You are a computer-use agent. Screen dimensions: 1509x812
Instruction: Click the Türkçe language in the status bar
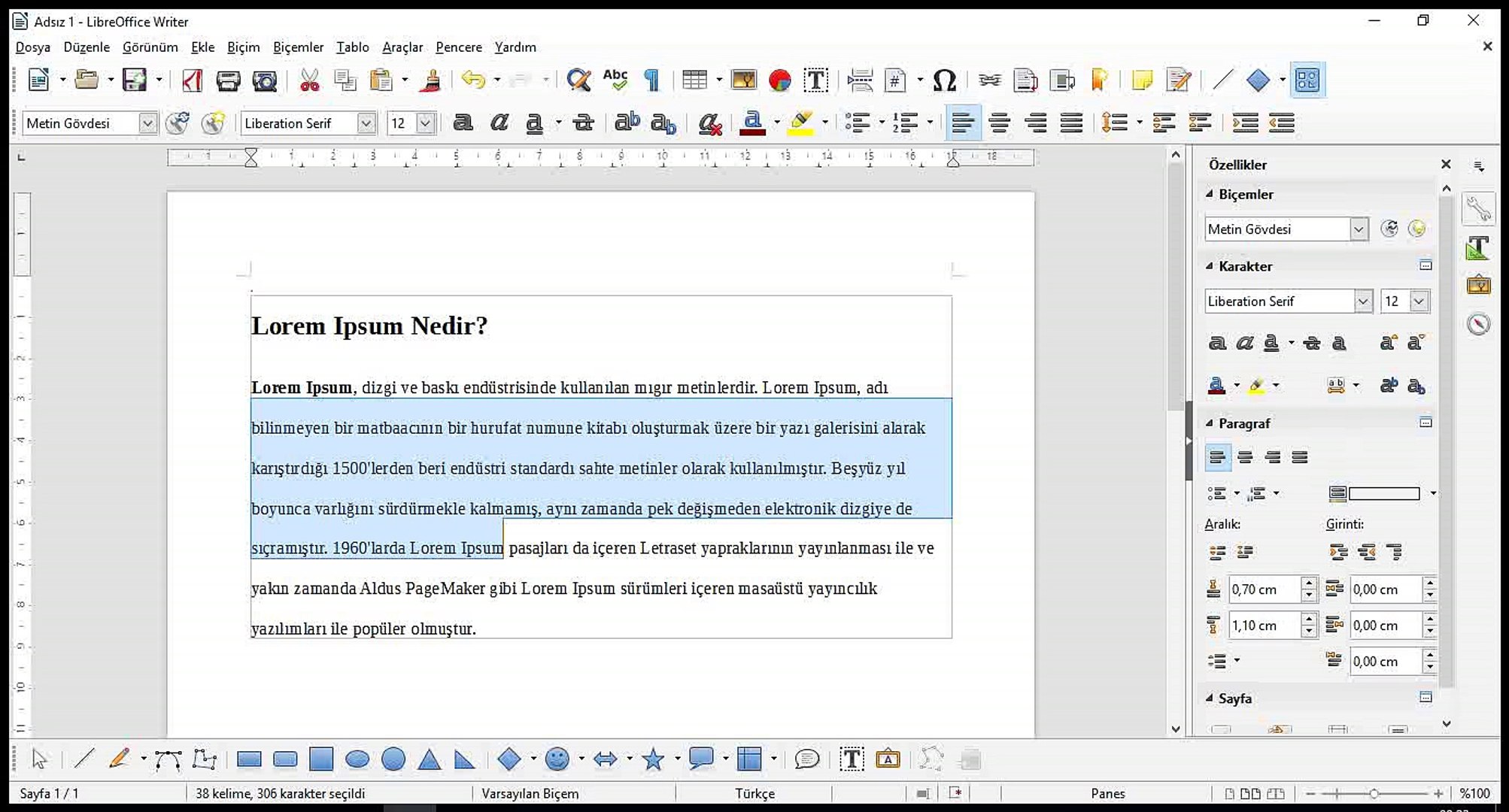754,793
